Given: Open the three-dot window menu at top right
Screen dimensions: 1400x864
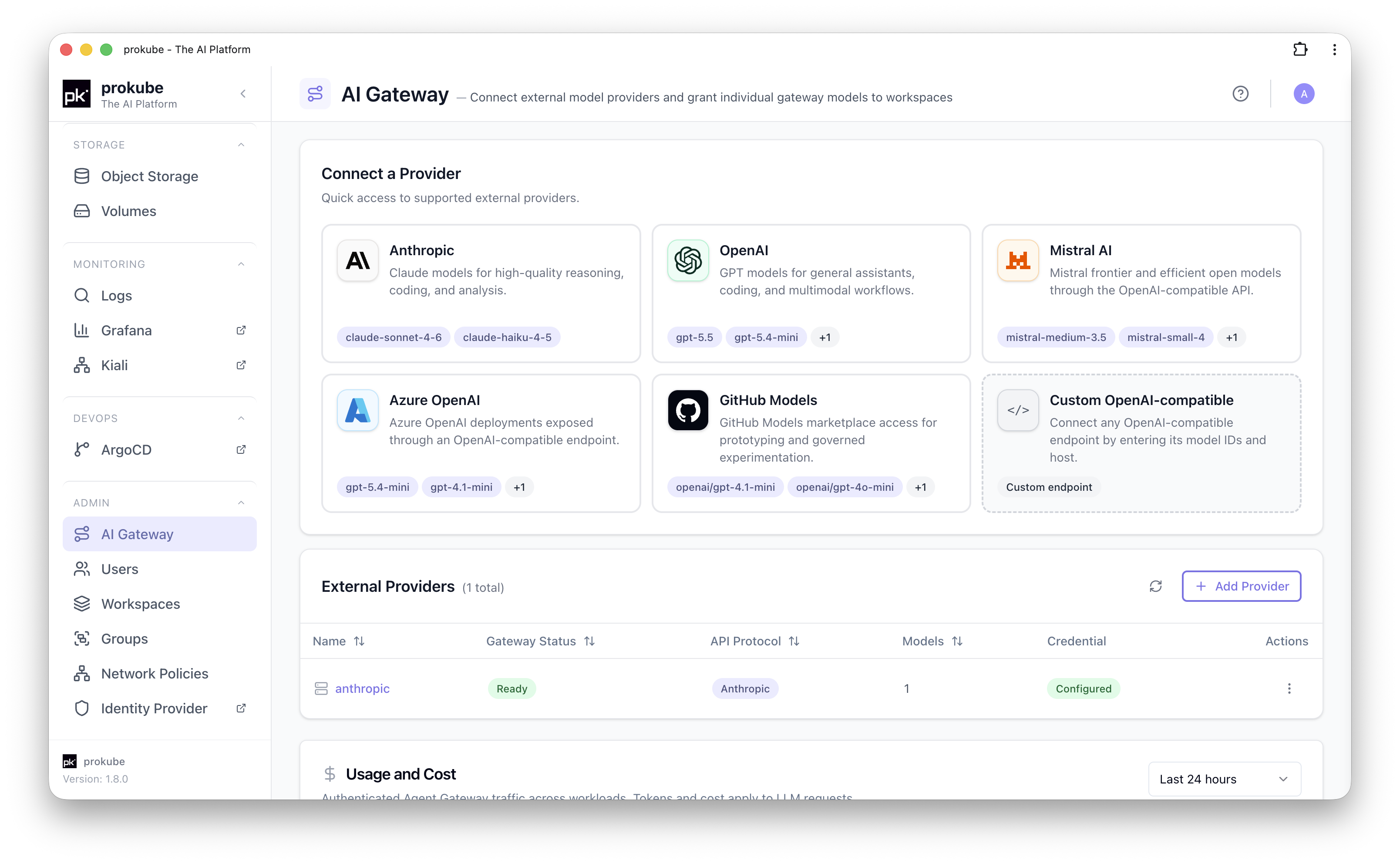Looking at the screenshot, I should [x=1335, y=50].
